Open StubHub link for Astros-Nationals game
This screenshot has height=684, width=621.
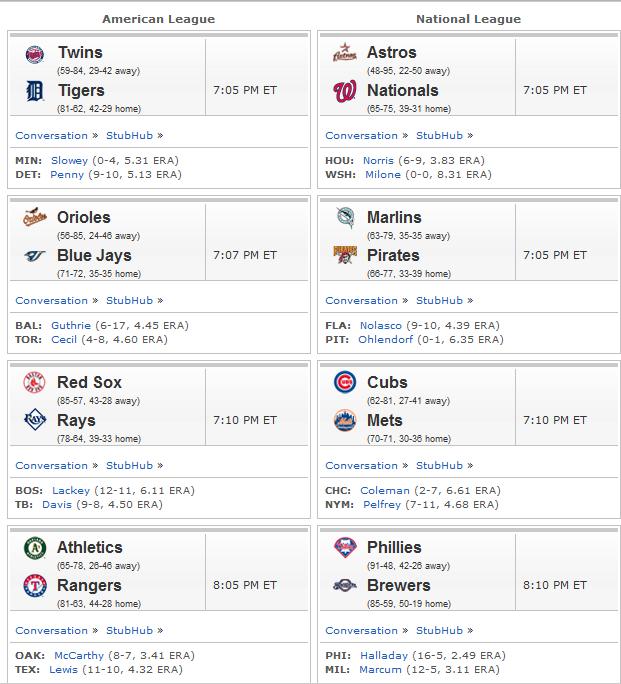[439, 136]
